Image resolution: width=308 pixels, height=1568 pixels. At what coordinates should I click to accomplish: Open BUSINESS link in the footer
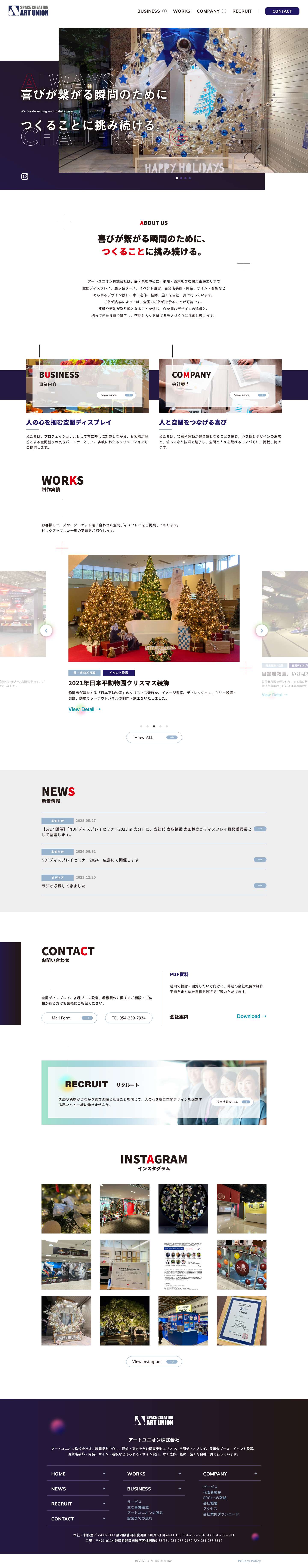pos(139,1488)
